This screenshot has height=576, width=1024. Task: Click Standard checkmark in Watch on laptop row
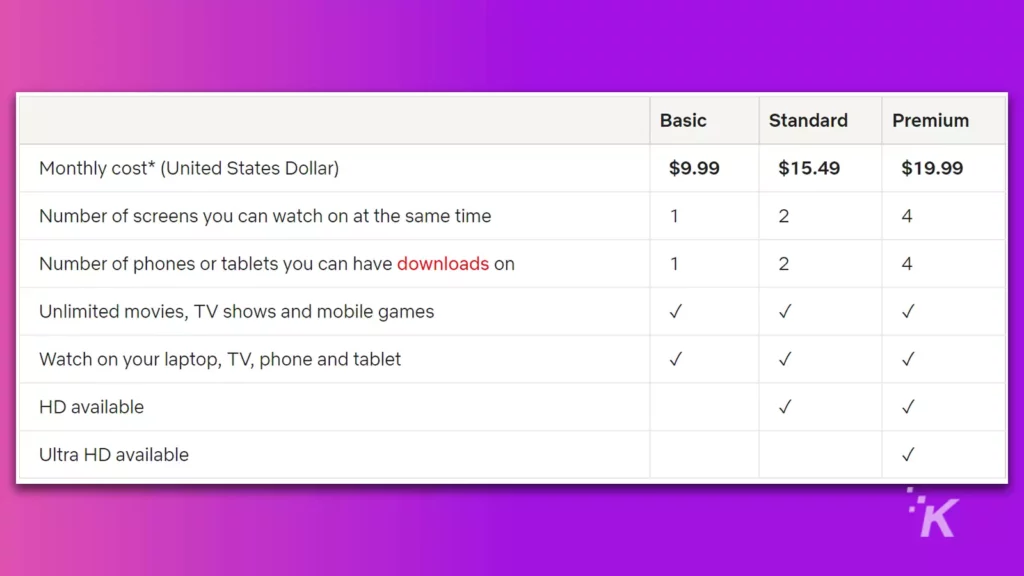[x=785, y=359]
